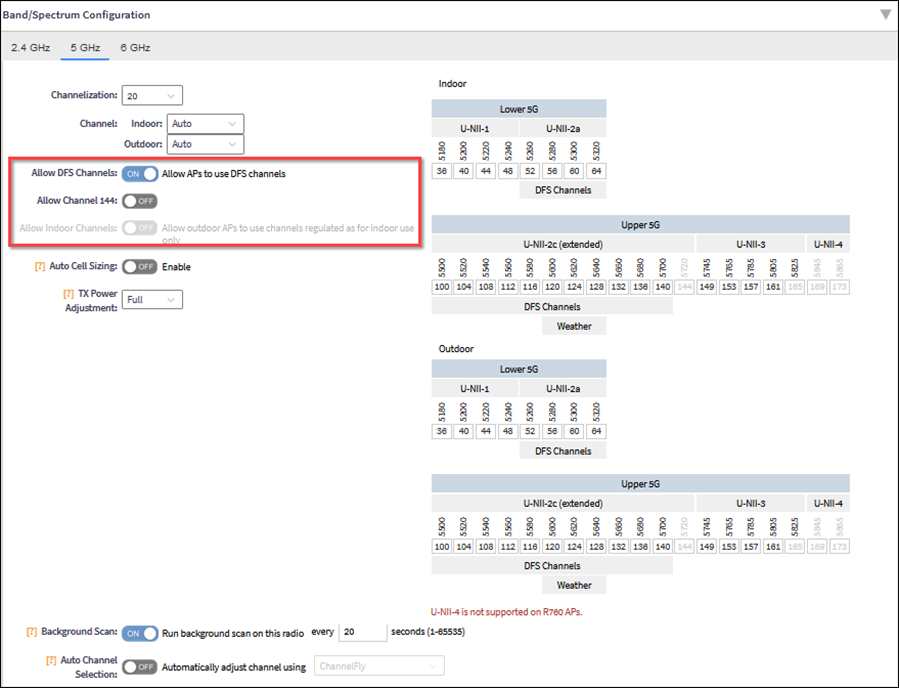The image size is (900, 688).
Task: Click help icon beside Auto Channel Selection
Action: click(51, 660)
